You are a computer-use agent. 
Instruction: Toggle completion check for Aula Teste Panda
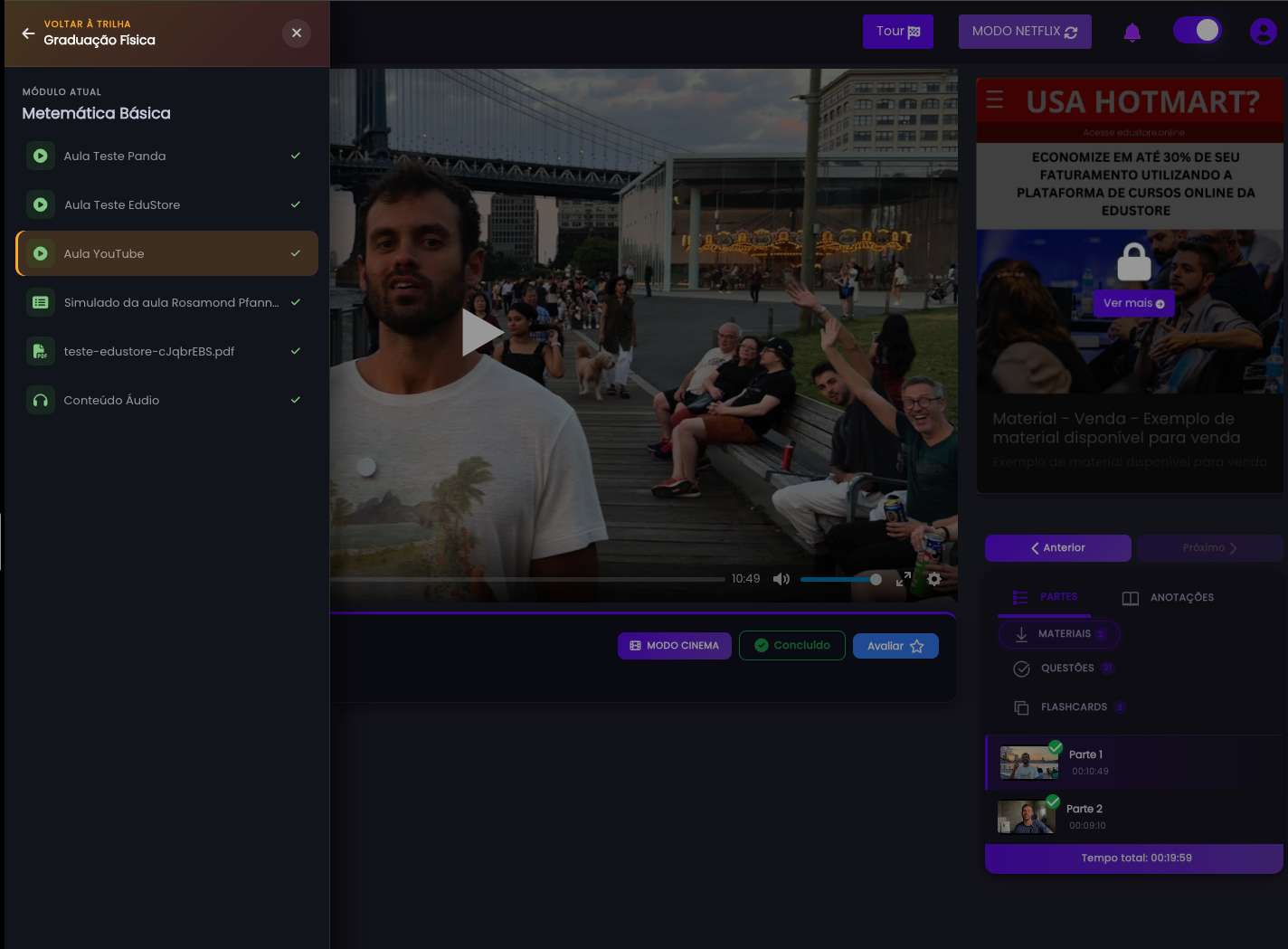(296, 156)
